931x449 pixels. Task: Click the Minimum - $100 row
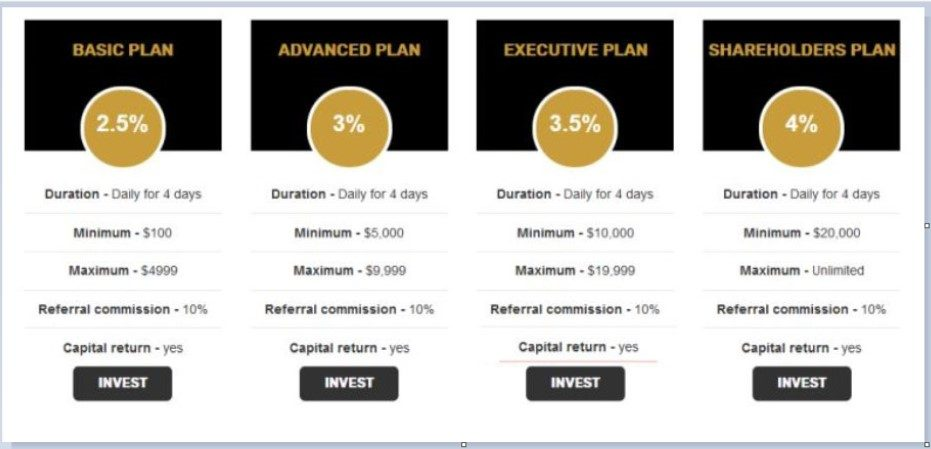[x=122, y=233]
